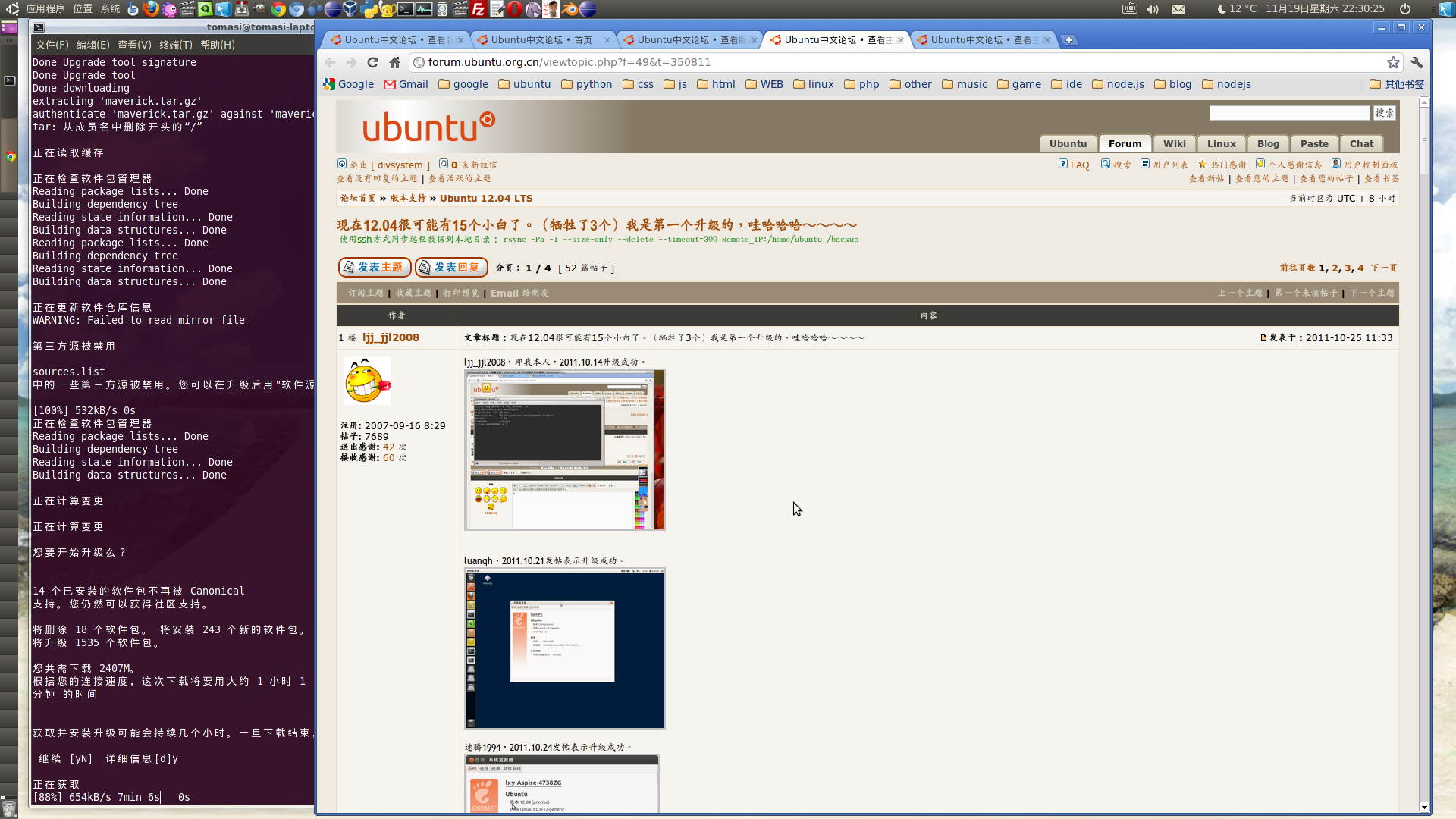Switch to the 'Ubuntu中文论坛 • 首页' tab
Screen dimensions: 1456x819
pyautogui.click(x=541, y=40)
